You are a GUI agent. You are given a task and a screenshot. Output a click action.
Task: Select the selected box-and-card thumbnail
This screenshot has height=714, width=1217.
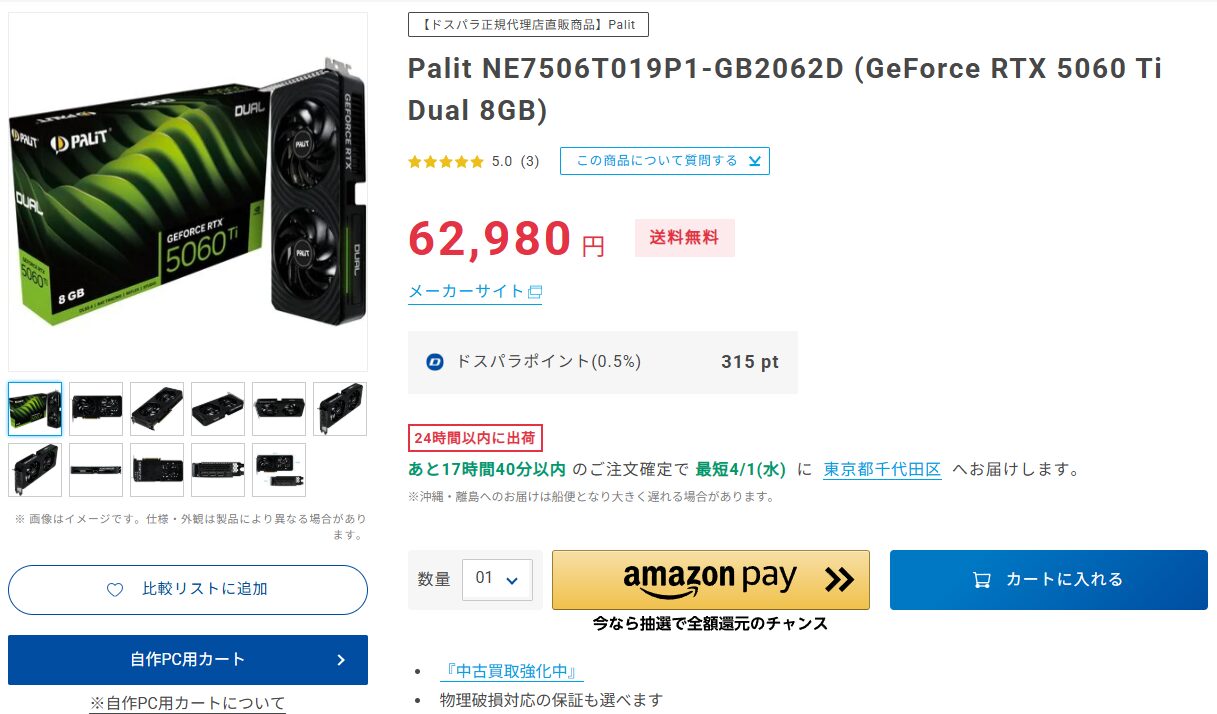(x=35, y=408)
